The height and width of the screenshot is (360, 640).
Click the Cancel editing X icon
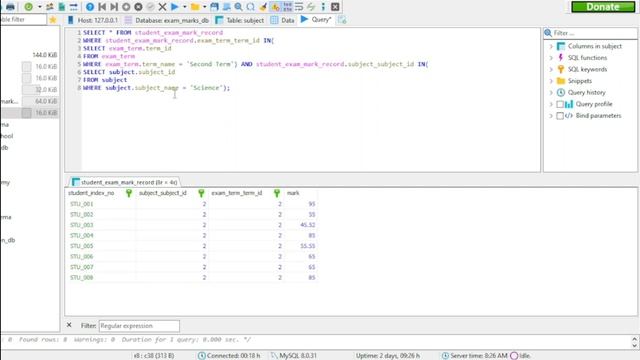click(x=162, y=7)
